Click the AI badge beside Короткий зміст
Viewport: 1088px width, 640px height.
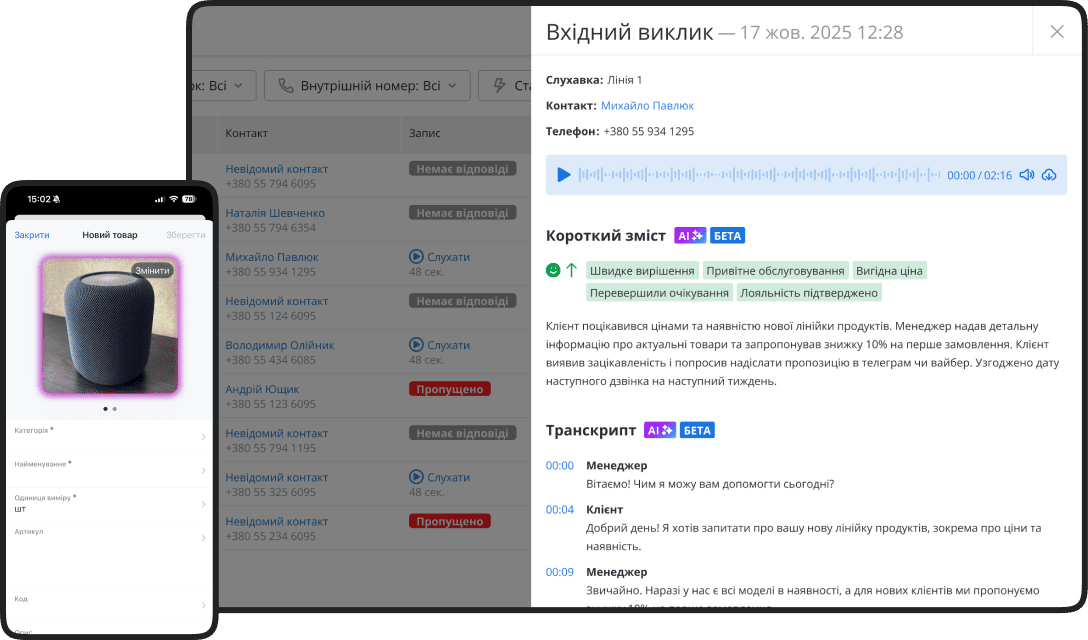pyautogui.click(x=690, y=235)
